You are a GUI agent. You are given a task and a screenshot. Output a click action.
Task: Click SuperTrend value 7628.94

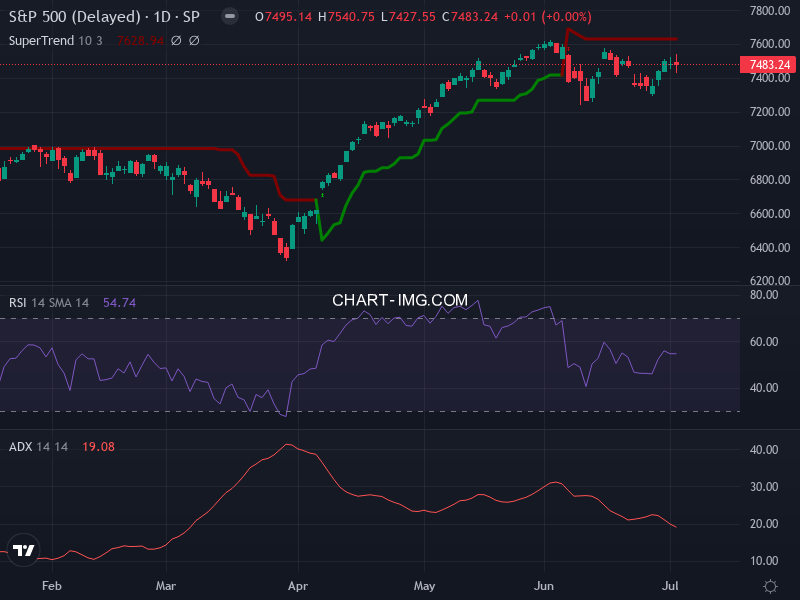(140, 40)
